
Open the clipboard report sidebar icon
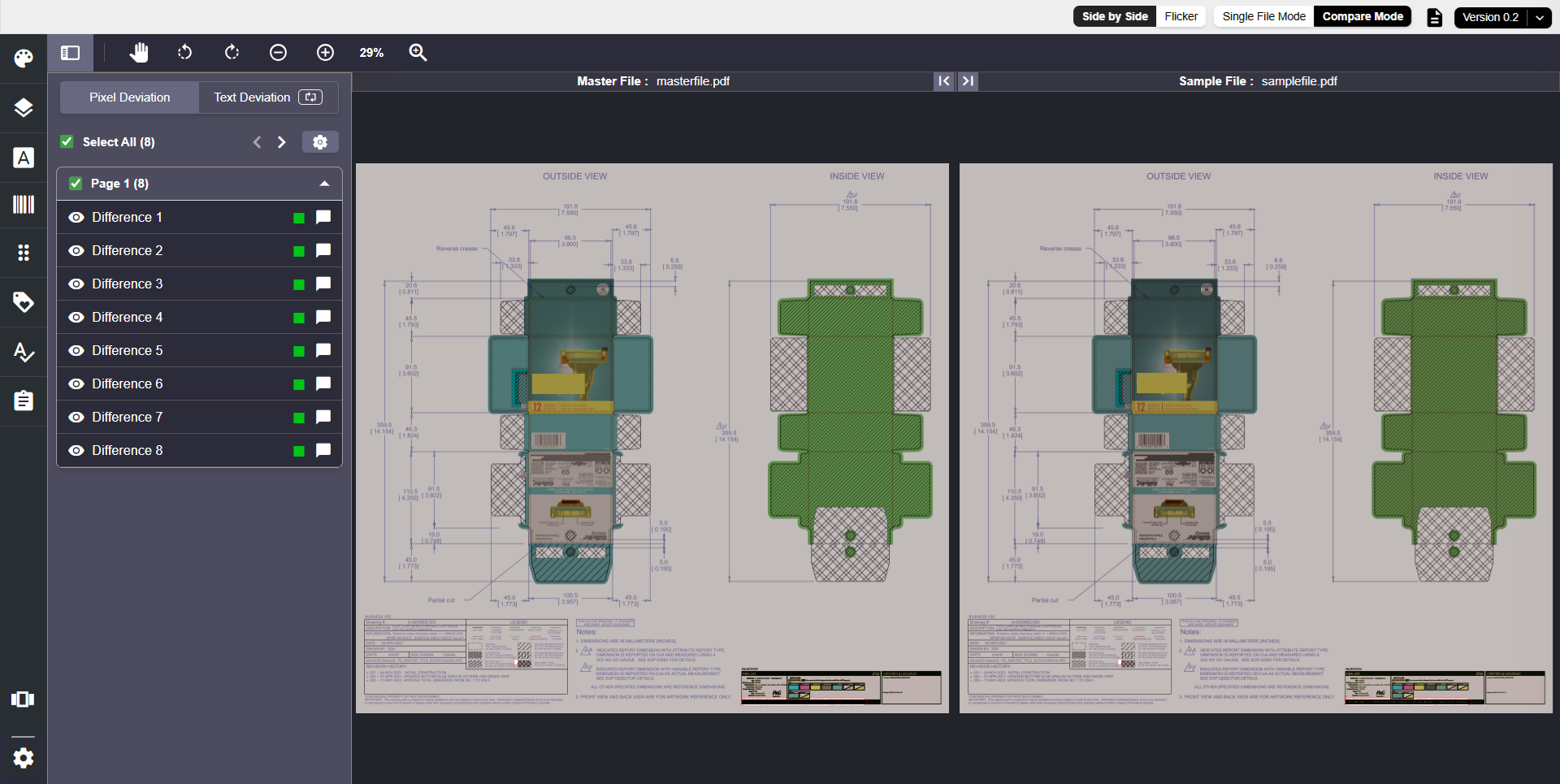pos(24,401)
